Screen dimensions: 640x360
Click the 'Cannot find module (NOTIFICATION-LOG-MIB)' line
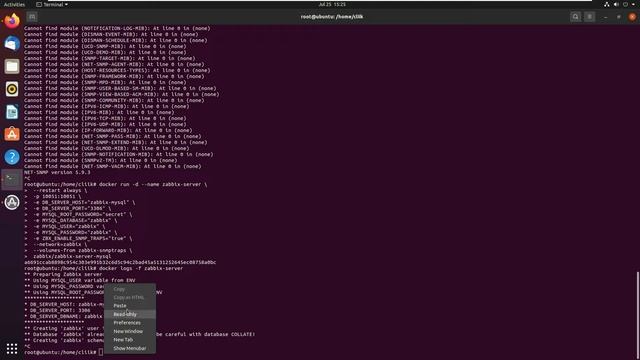tap(117, 28)
